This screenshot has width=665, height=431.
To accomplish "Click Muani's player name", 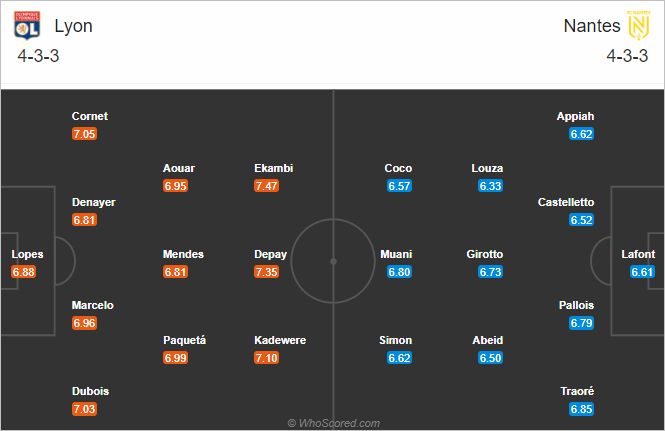I will pos(396,254).
